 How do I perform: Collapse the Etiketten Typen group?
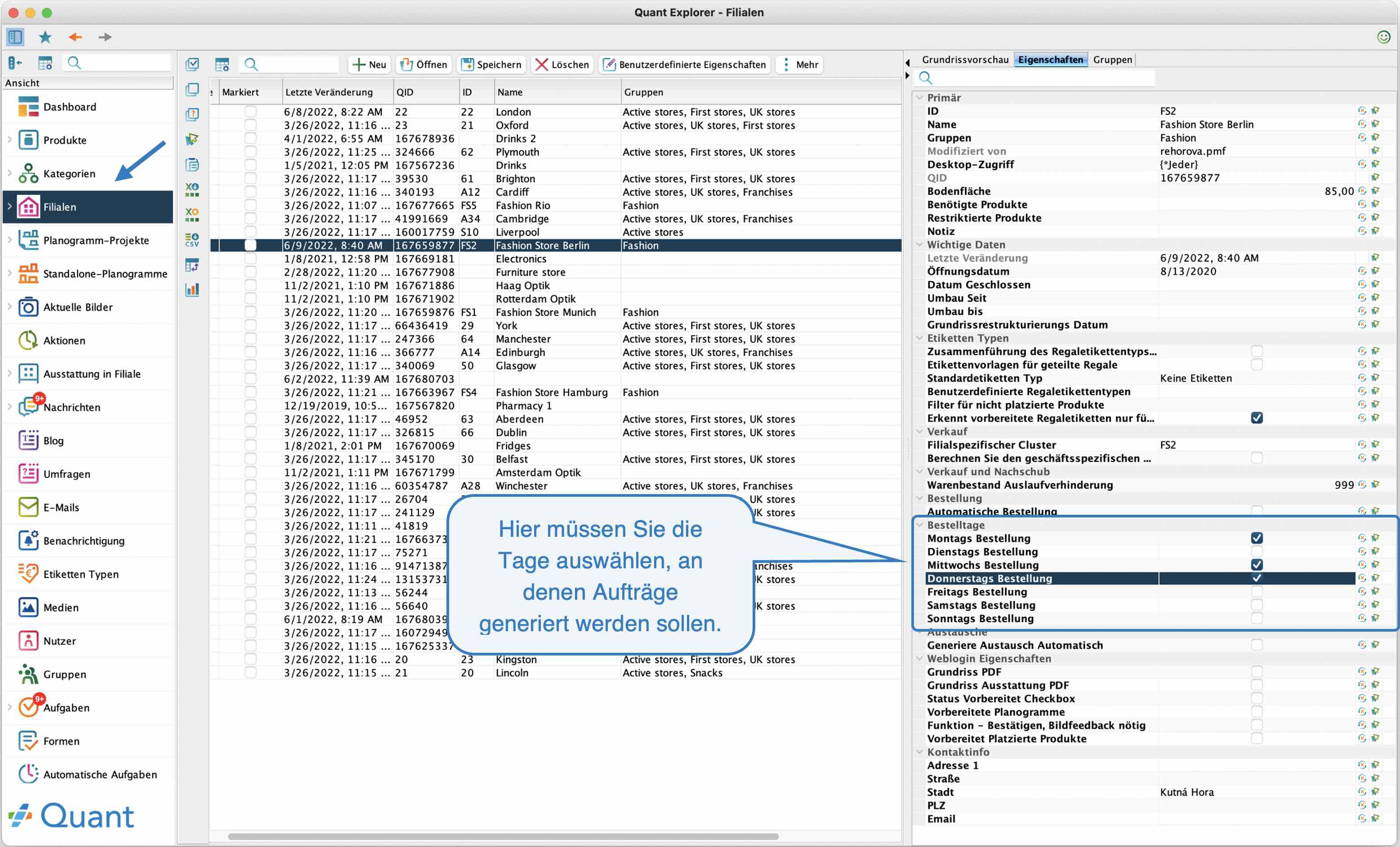(919, 338)
